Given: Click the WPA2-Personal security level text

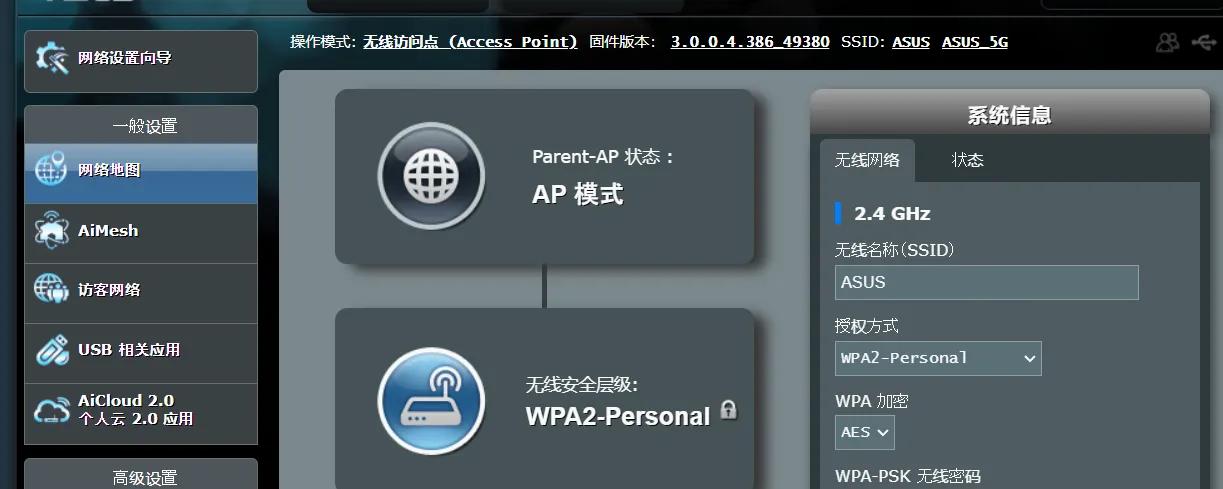Looking at the screenshot, I should [x=618, y=416].
